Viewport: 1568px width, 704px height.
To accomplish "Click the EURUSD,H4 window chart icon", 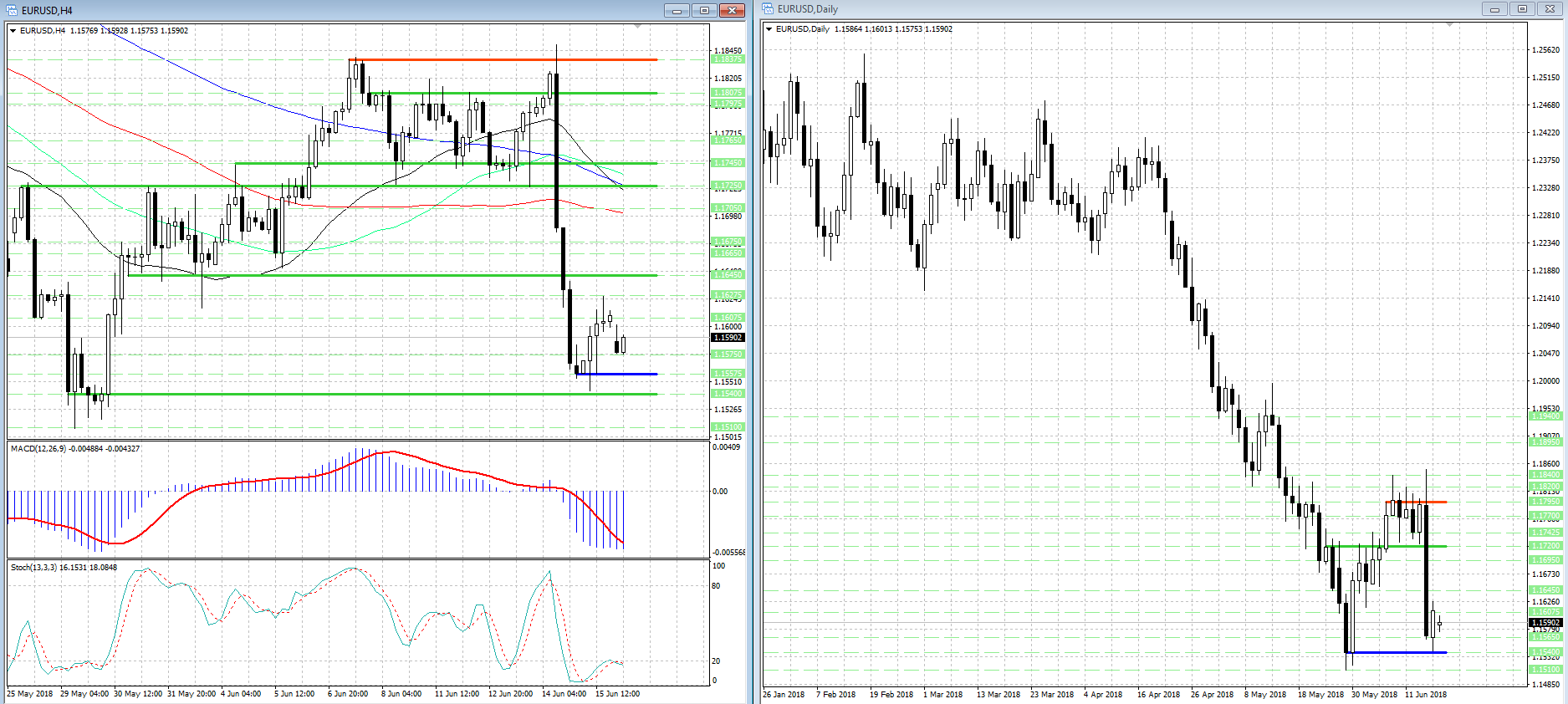I will [12, 10].
